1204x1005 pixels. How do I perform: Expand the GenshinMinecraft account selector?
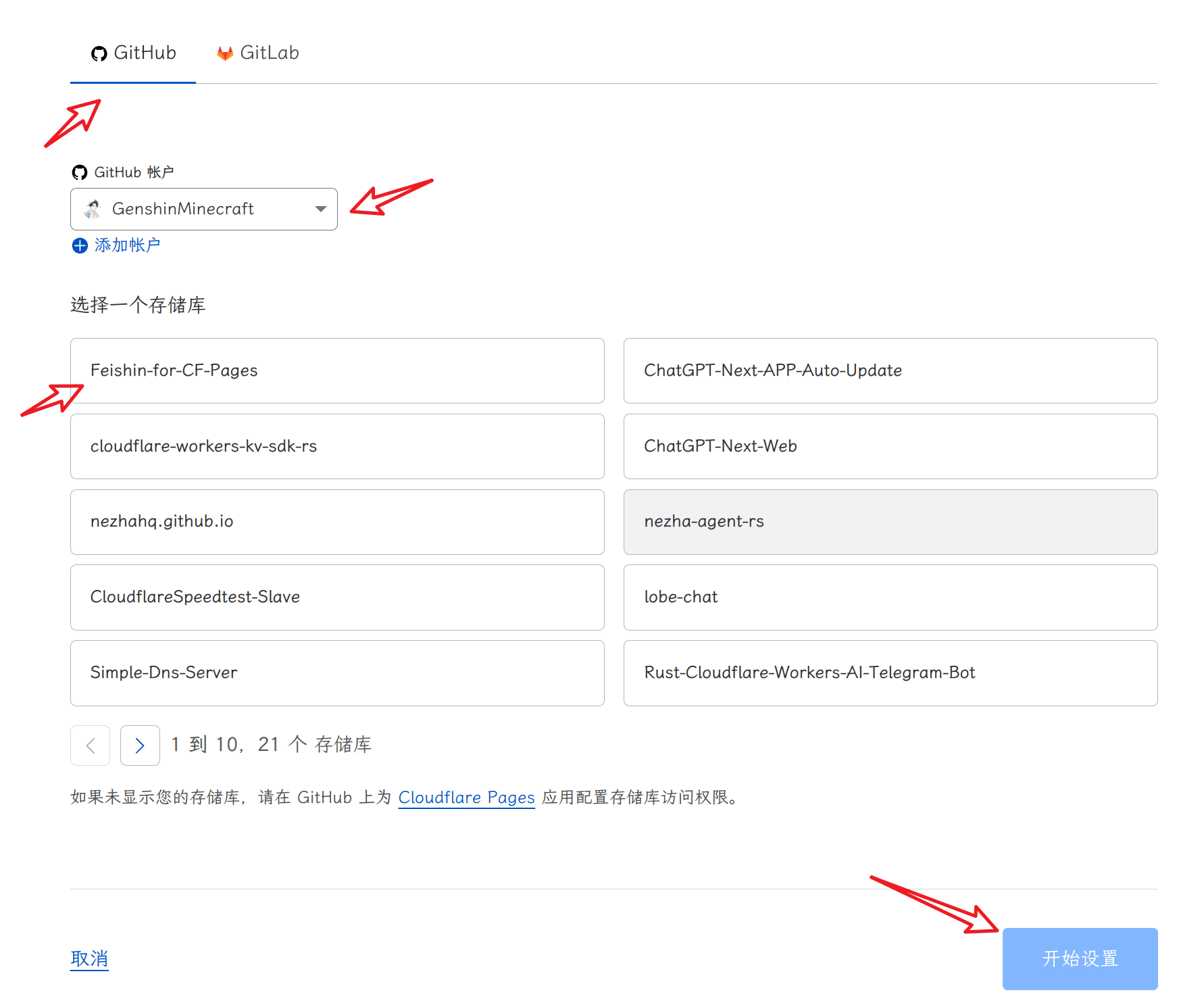tap(203, 210)
